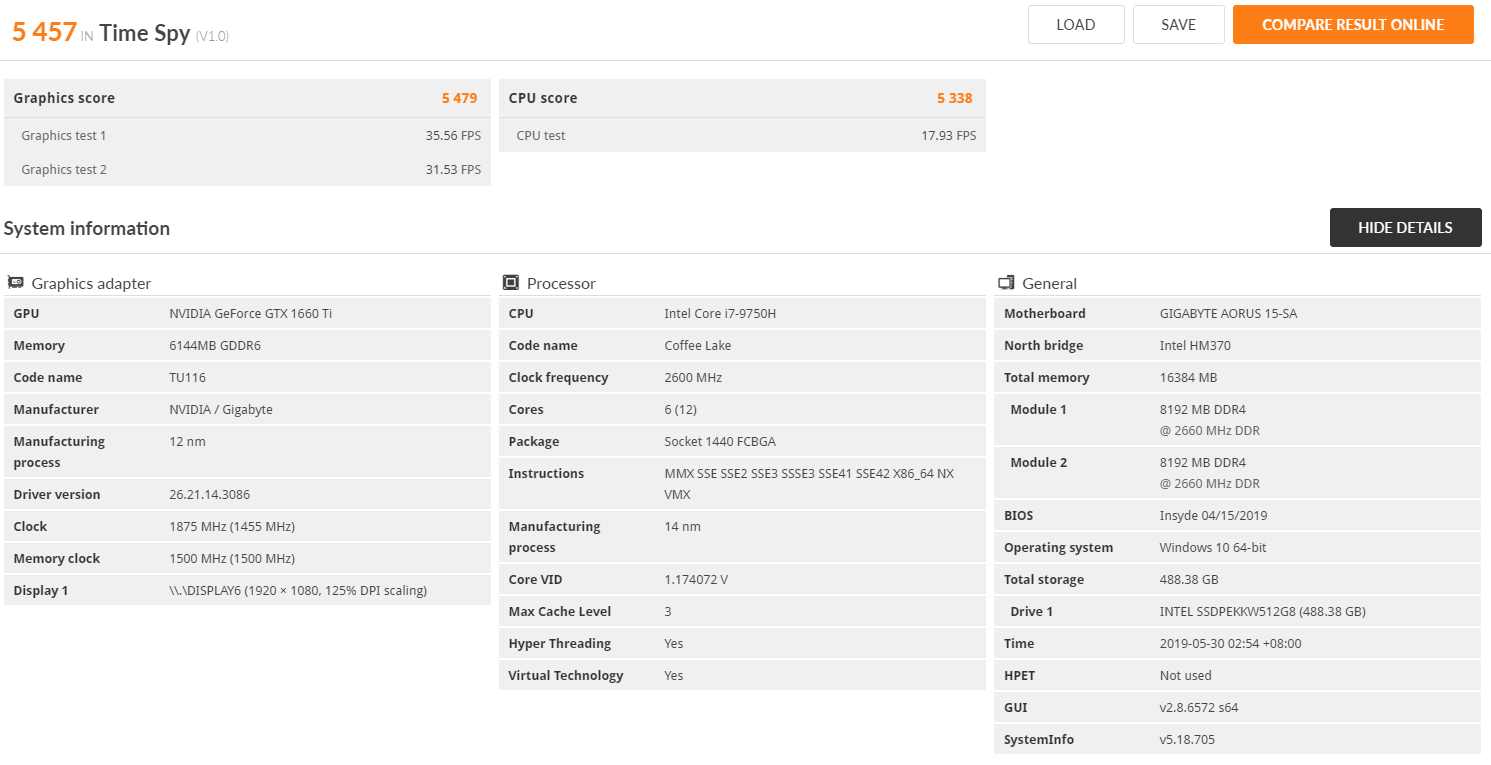This screenshot has height=765, width=1491.
Task: Select the MMX SSE instructions list
Action: coord(809,484)
